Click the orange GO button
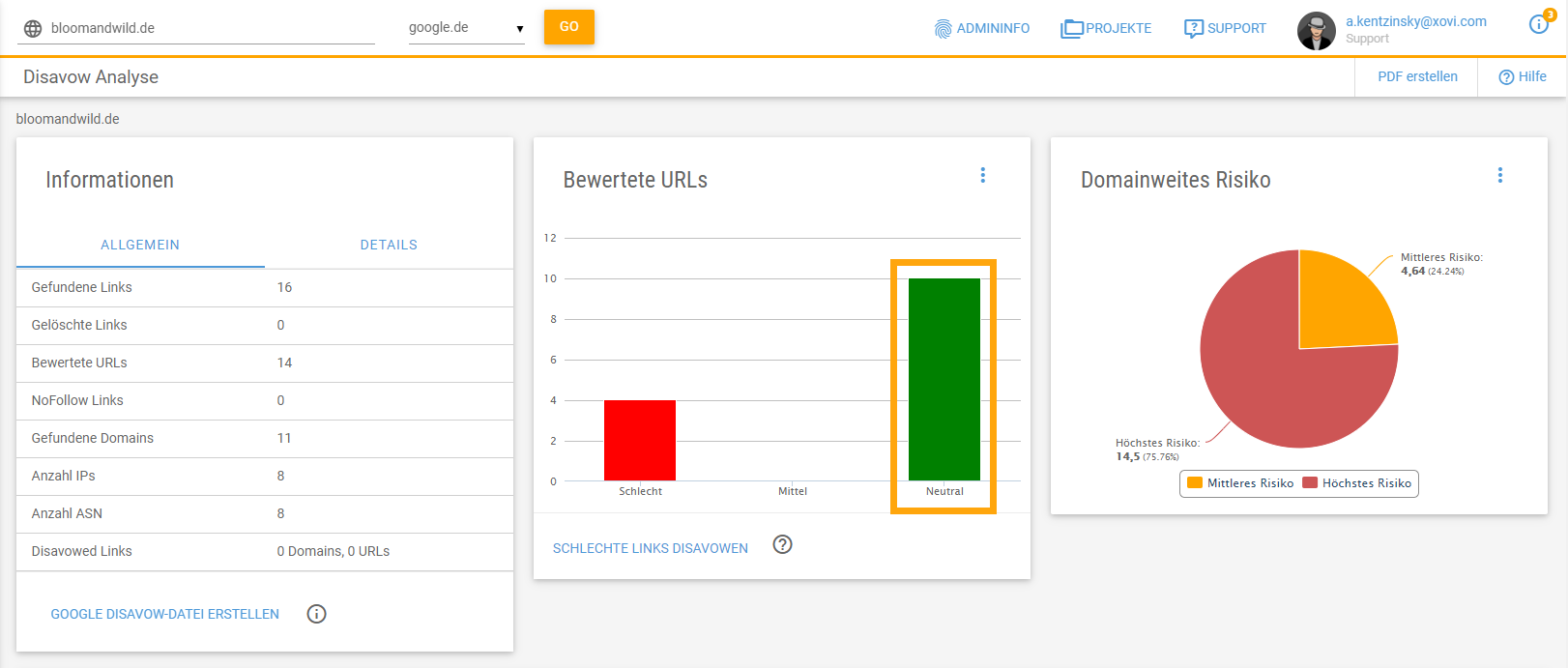This screenshot has height=668, width=1568. [569, 27]
